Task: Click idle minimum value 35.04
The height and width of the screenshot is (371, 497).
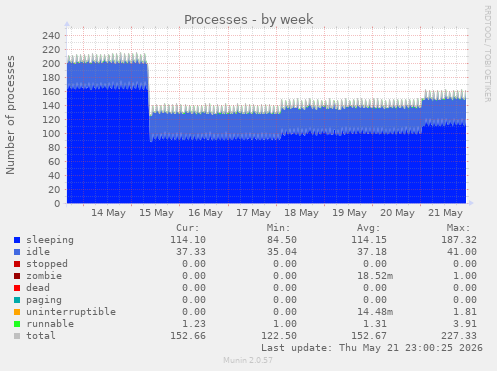Action: [x=282, y=252]
